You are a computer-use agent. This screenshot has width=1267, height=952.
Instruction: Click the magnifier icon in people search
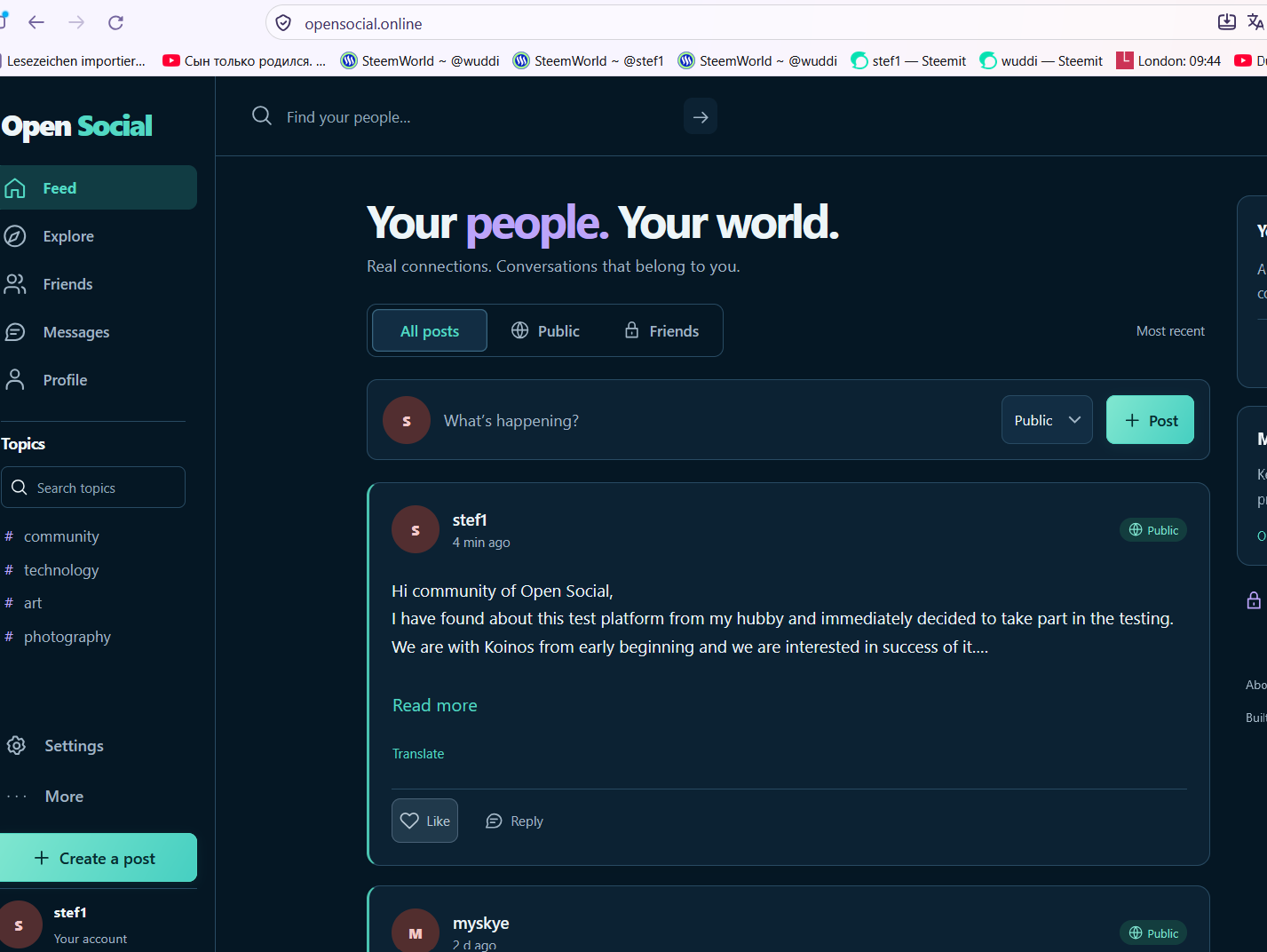point(262,116)
